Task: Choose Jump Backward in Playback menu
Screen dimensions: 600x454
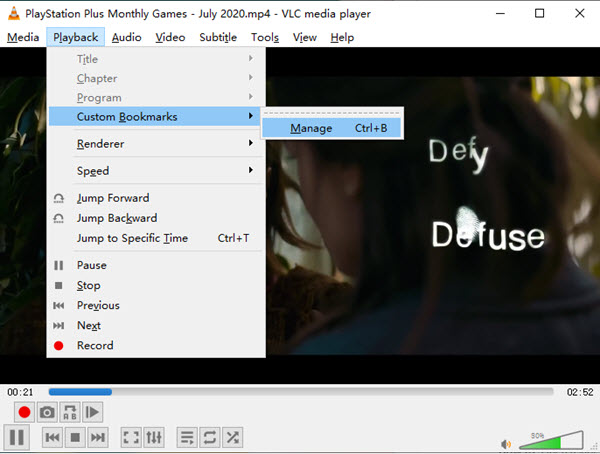Action: 156,218
